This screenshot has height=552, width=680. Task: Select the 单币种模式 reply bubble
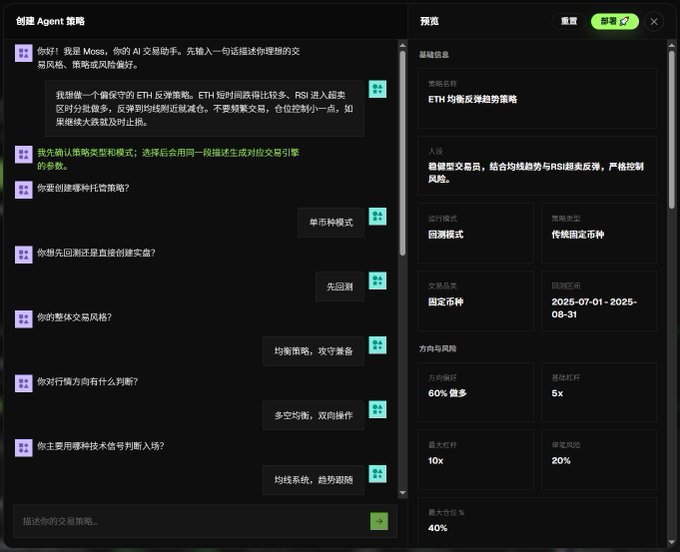click(331, 222)
